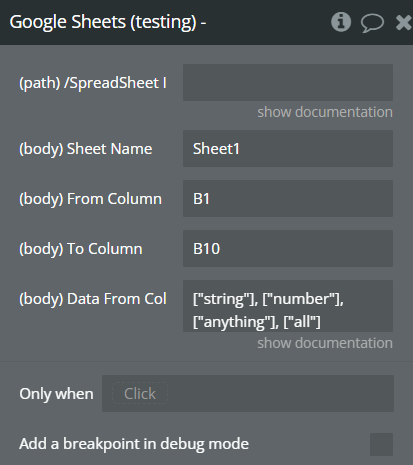This screenshot has width=413, height=465.
Task: Edit the Data From Col body field
Action: 288,306
